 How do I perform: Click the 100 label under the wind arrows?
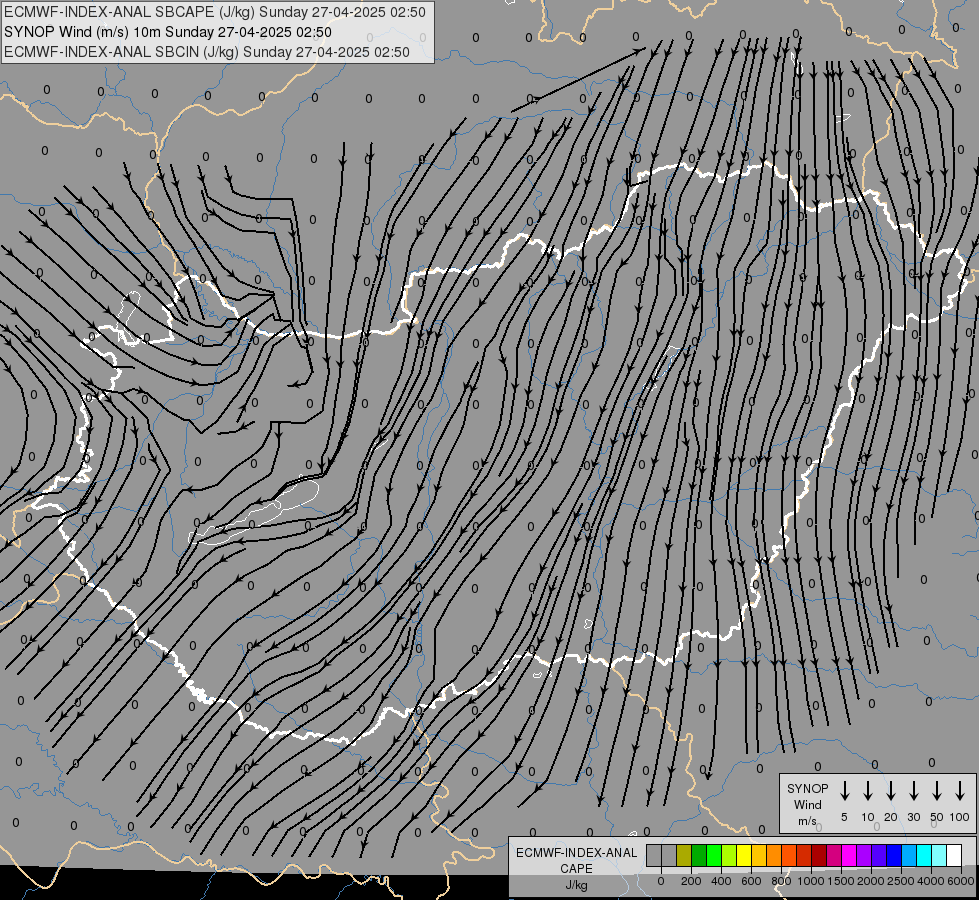coord(960,817)
